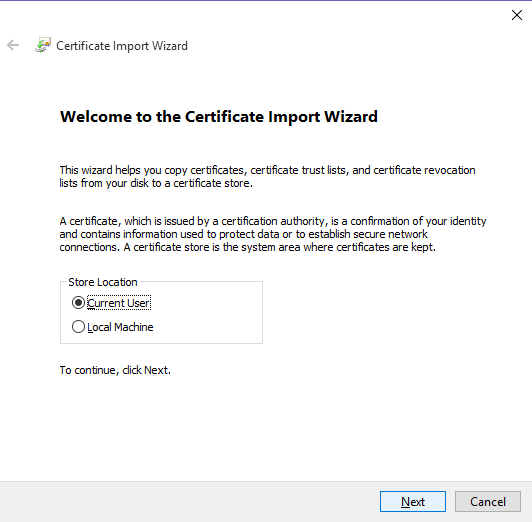Click the gray footer left of Next
The height and width of the screenshot is (522, 532).
click(x=187, y=501)
